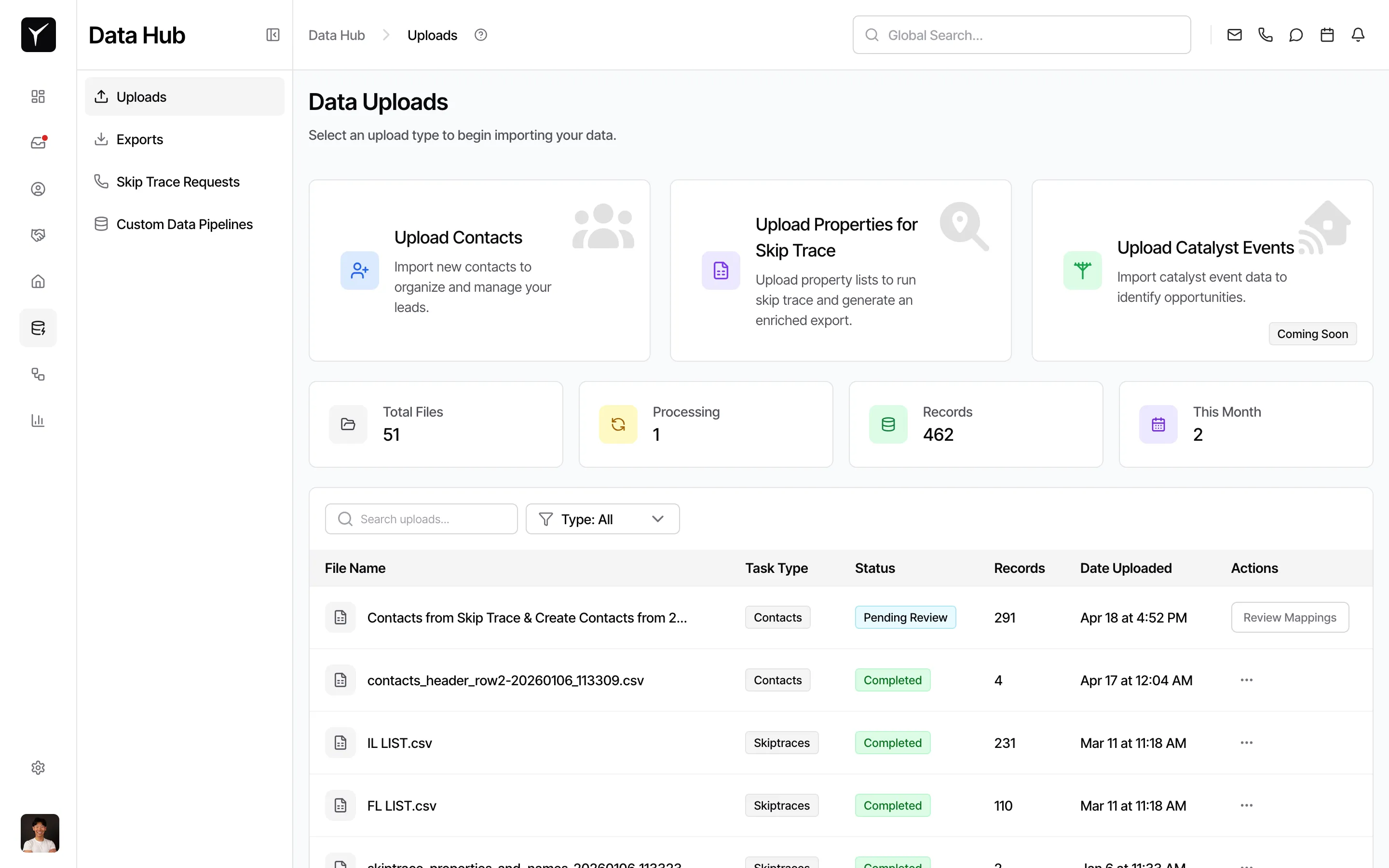This screenshot has height=868, width=1389.
Task: Open the inbox icon with red notification dot
Action: point(38,142)
